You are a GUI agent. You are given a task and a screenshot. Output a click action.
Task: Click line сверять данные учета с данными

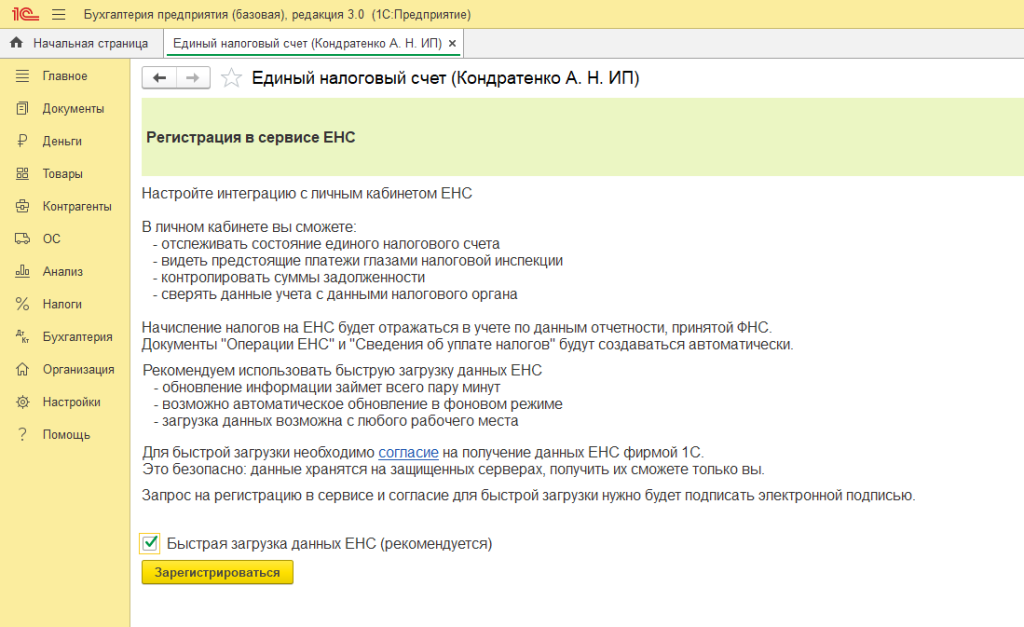pos(335,295)
